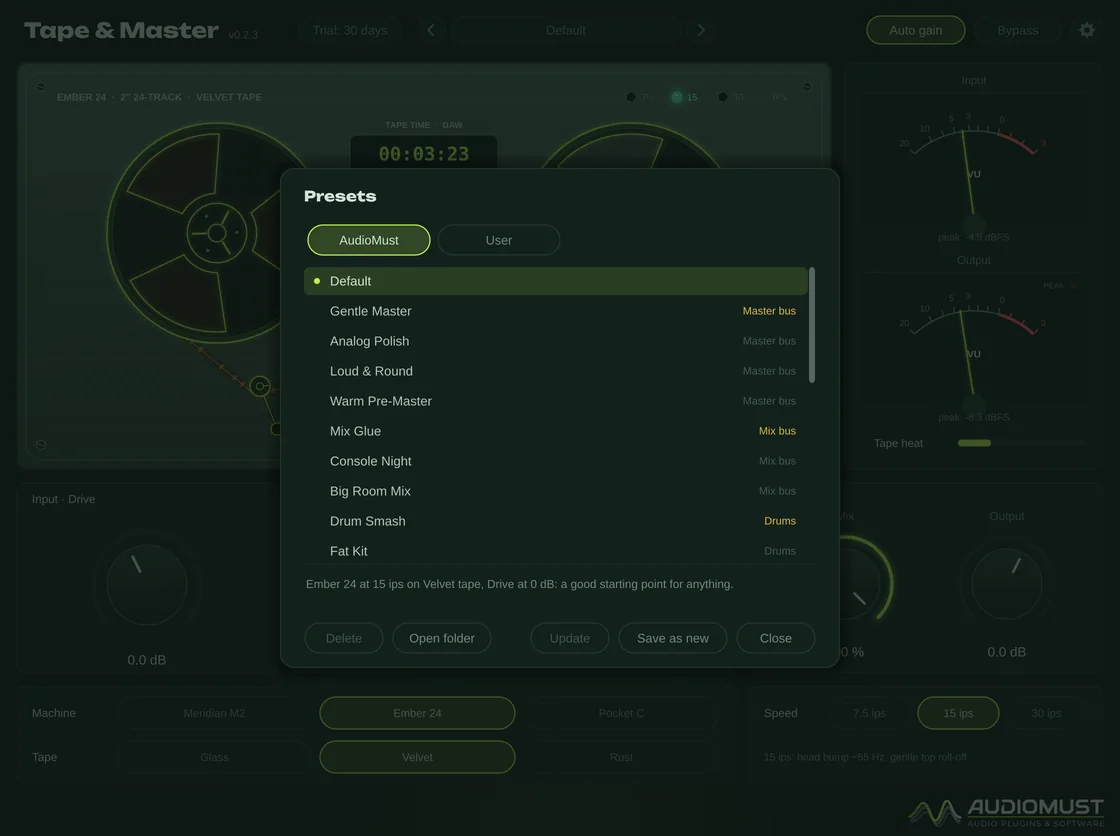
Task: Click the Delete preset button
Action: (x=344, y=638)
